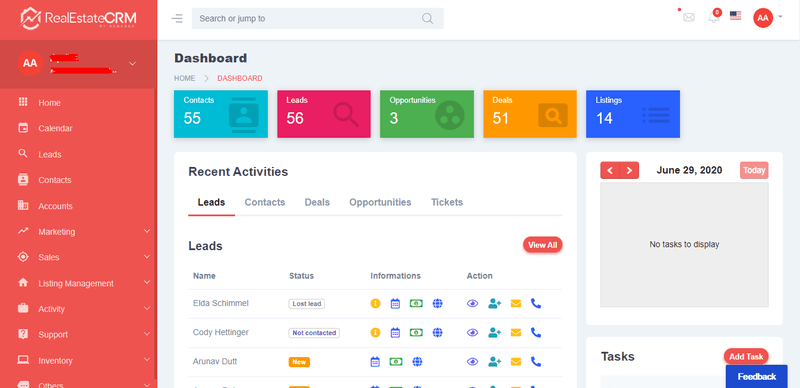Open user dropdown arrow beside header avatar
This screenshot has width=800, height=388.
[x=780, y=17]
